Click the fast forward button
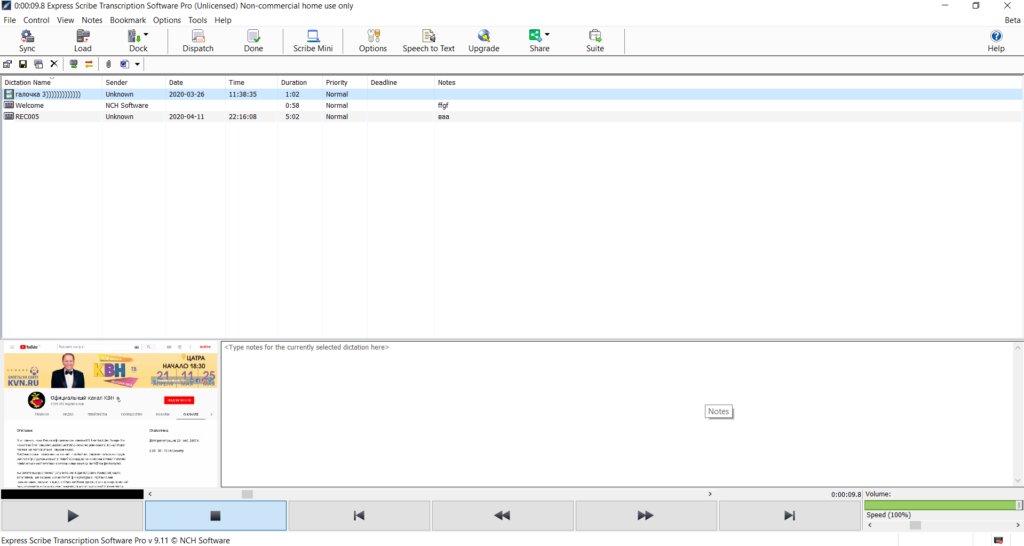The image size is (1024, 546). coord(645,516)
